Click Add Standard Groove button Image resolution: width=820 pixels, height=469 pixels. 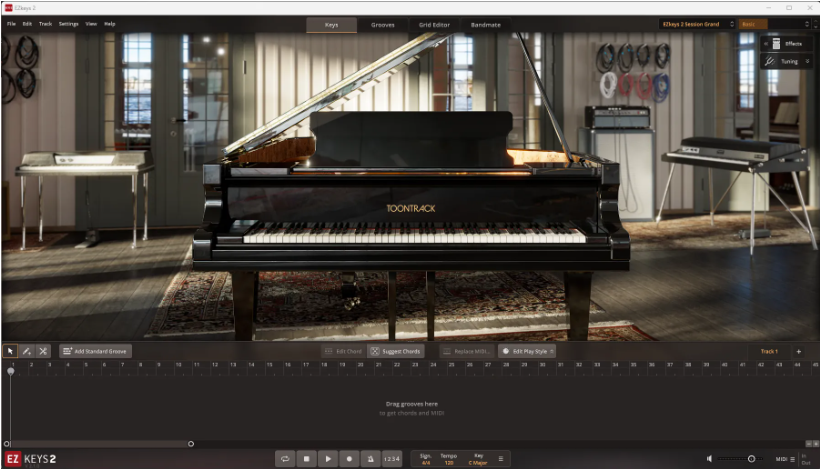[95, 351]
